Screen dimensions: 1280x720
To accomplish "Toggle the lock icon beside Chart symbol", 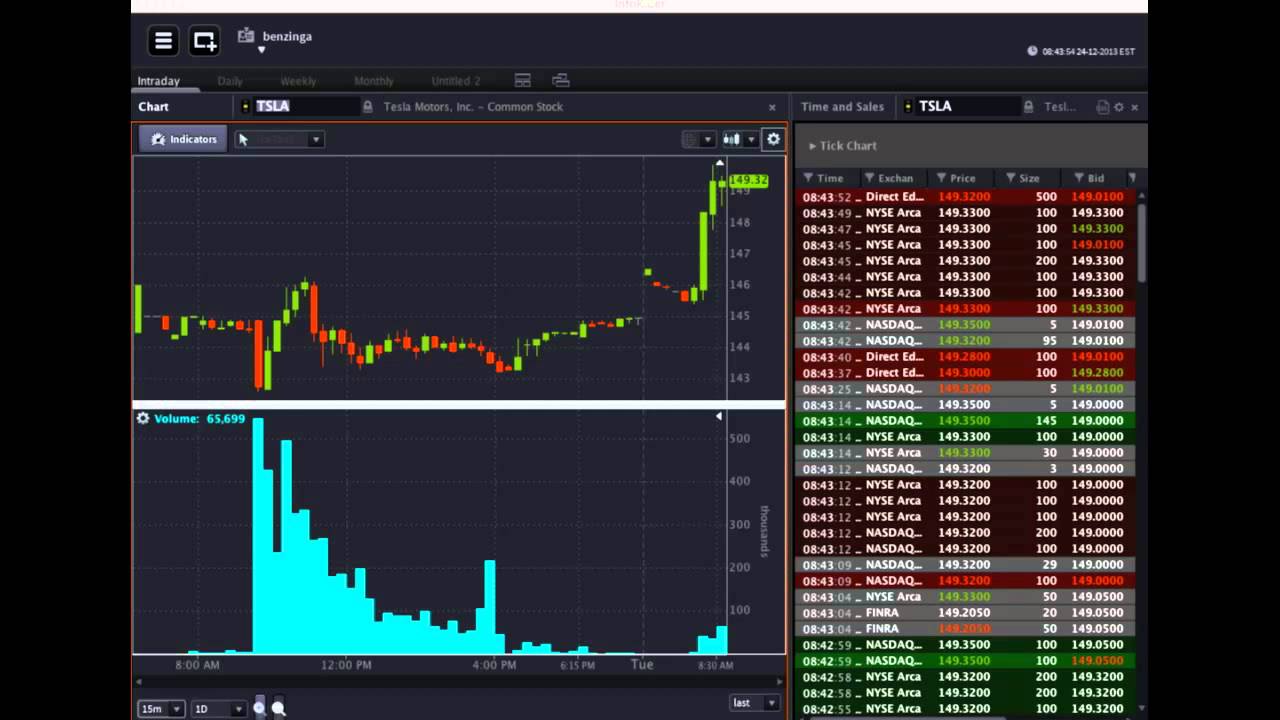I will [x=368, y=106].
